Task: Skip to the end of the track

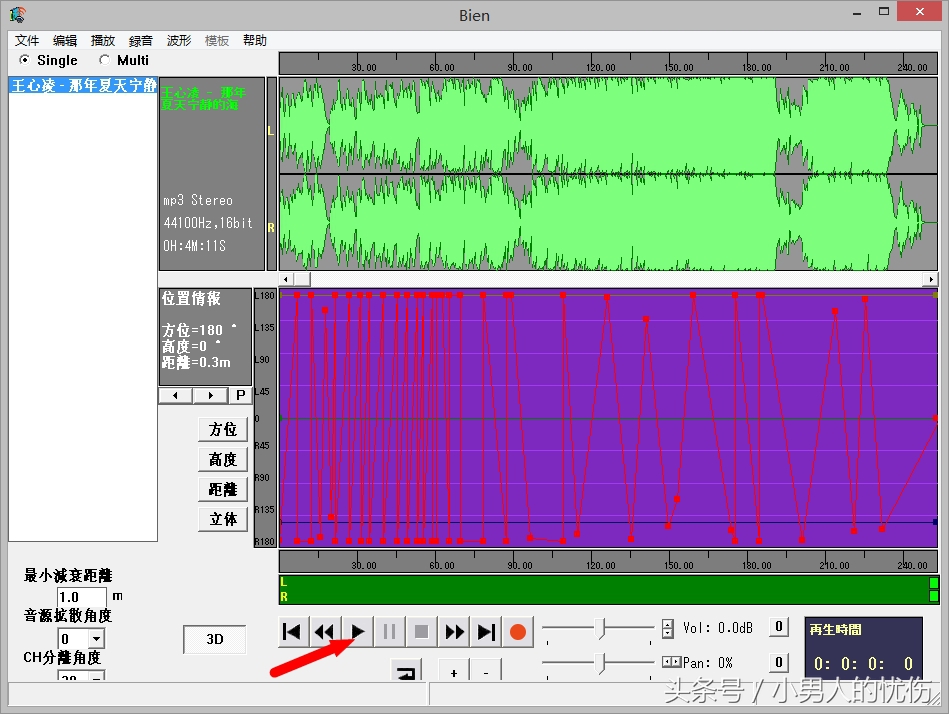Action: pos(486,632)
